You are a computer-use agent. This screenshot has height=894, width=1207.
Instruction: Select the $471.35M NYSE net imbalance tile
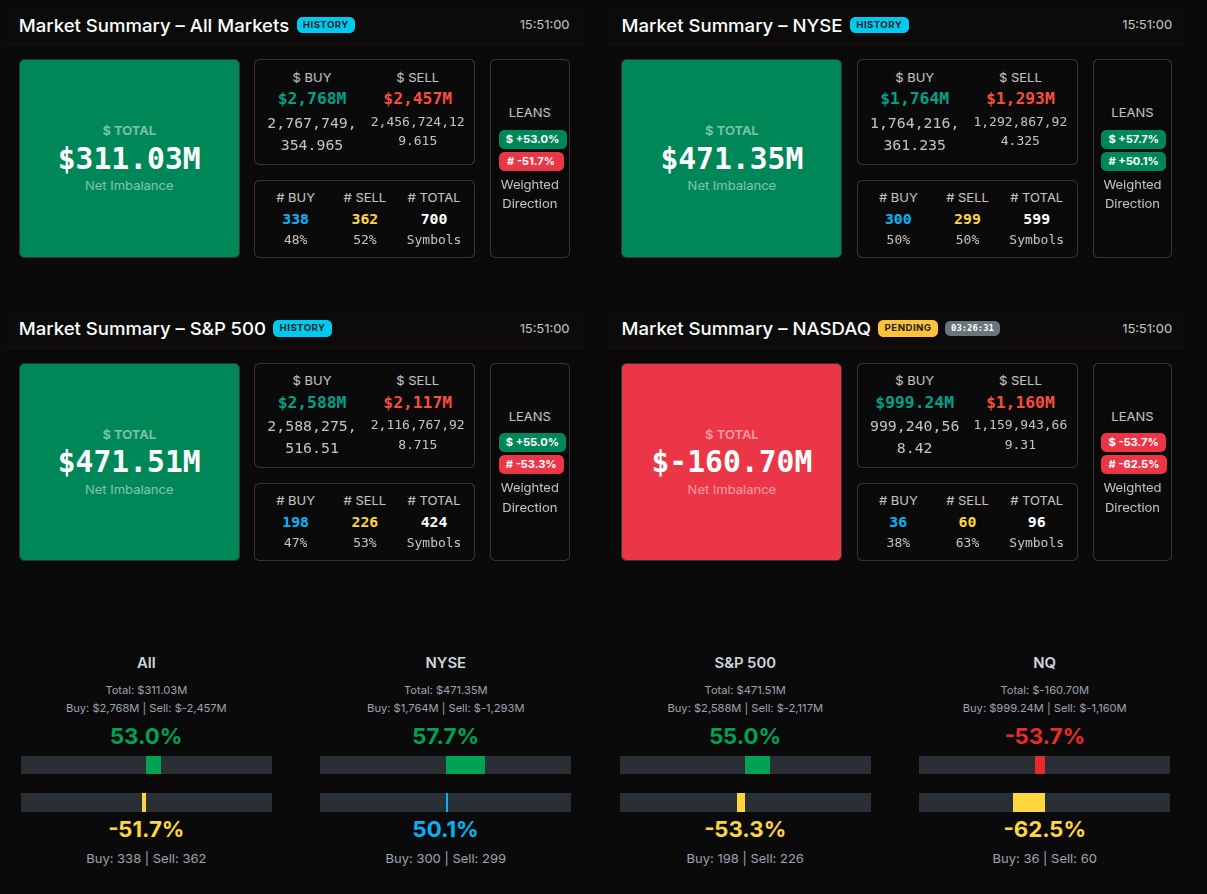pyautogui.click(x=731, y=158)
